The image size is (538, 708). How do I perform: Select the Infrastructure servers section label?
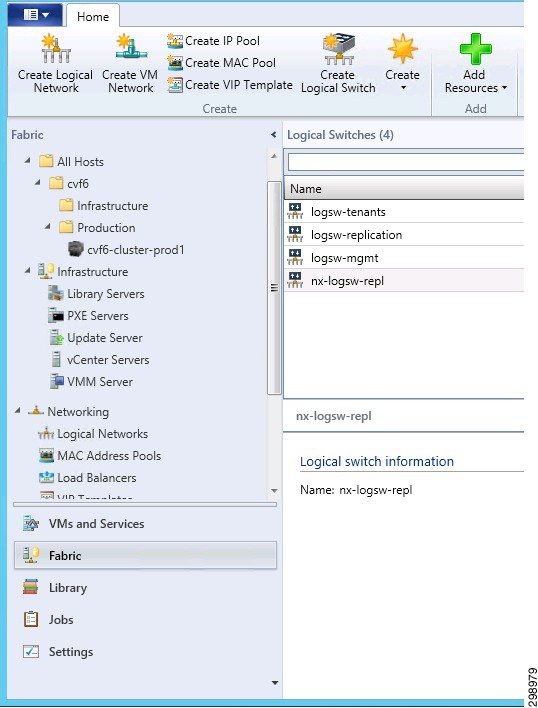click(x=93, y=272)
